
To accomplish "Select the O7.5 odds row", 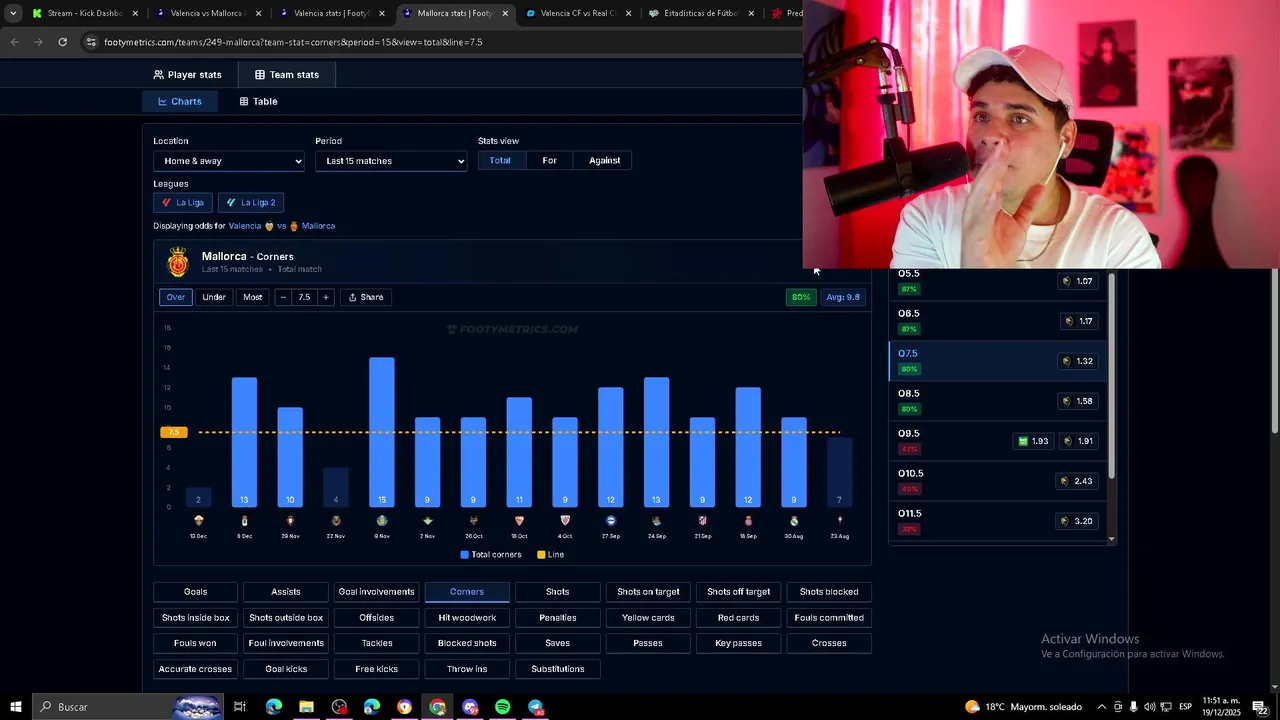I will pyautogui.click(x=997, y=361).
